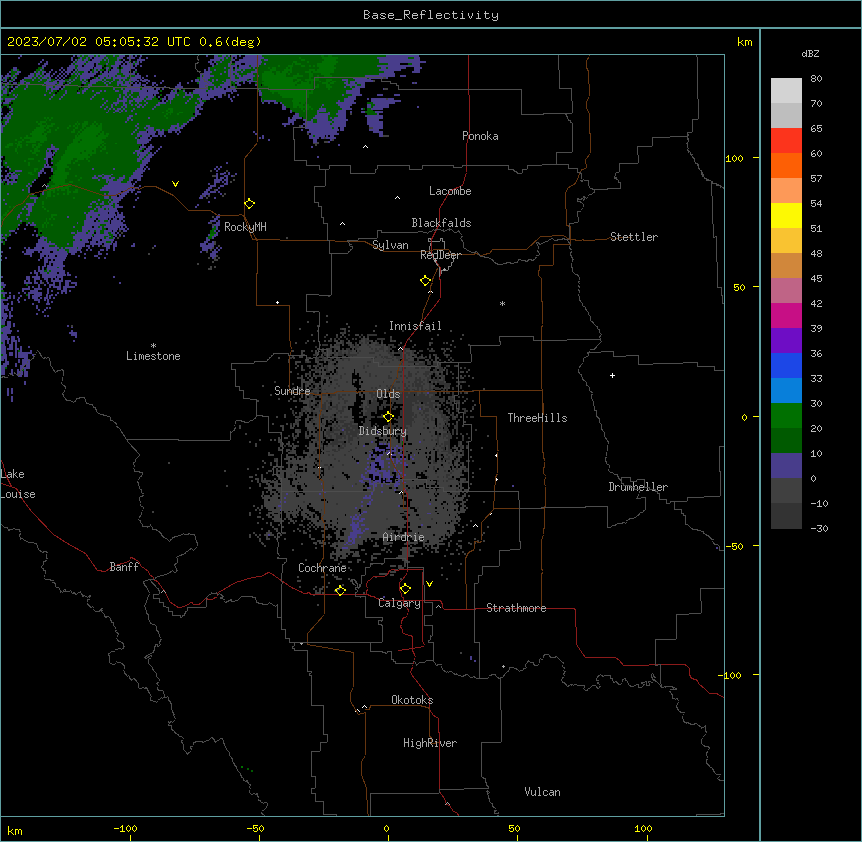The width and height of the screenshot is (862, 842).
Task: Click the RedDeer city label
Action: point(440,255)
